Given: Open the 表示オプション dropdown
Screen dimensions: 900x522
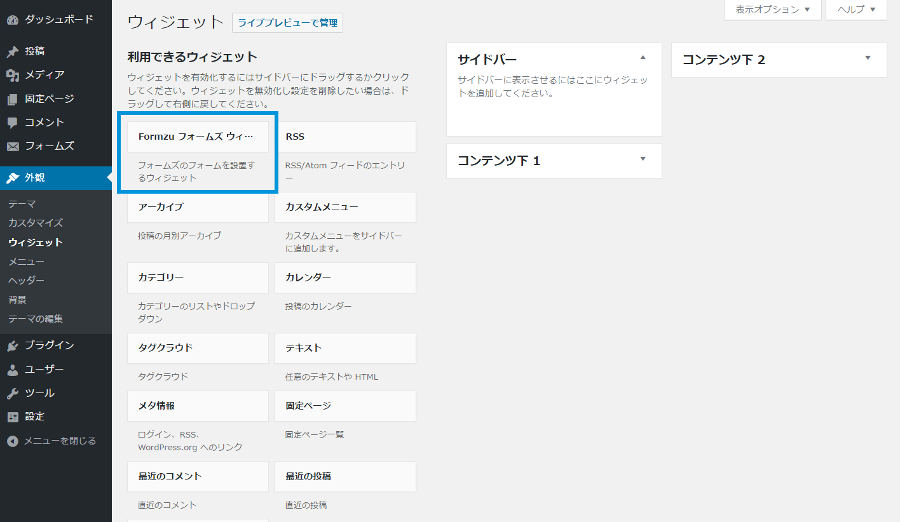Looking at the screenshot, I should click(x=773, y=10).
